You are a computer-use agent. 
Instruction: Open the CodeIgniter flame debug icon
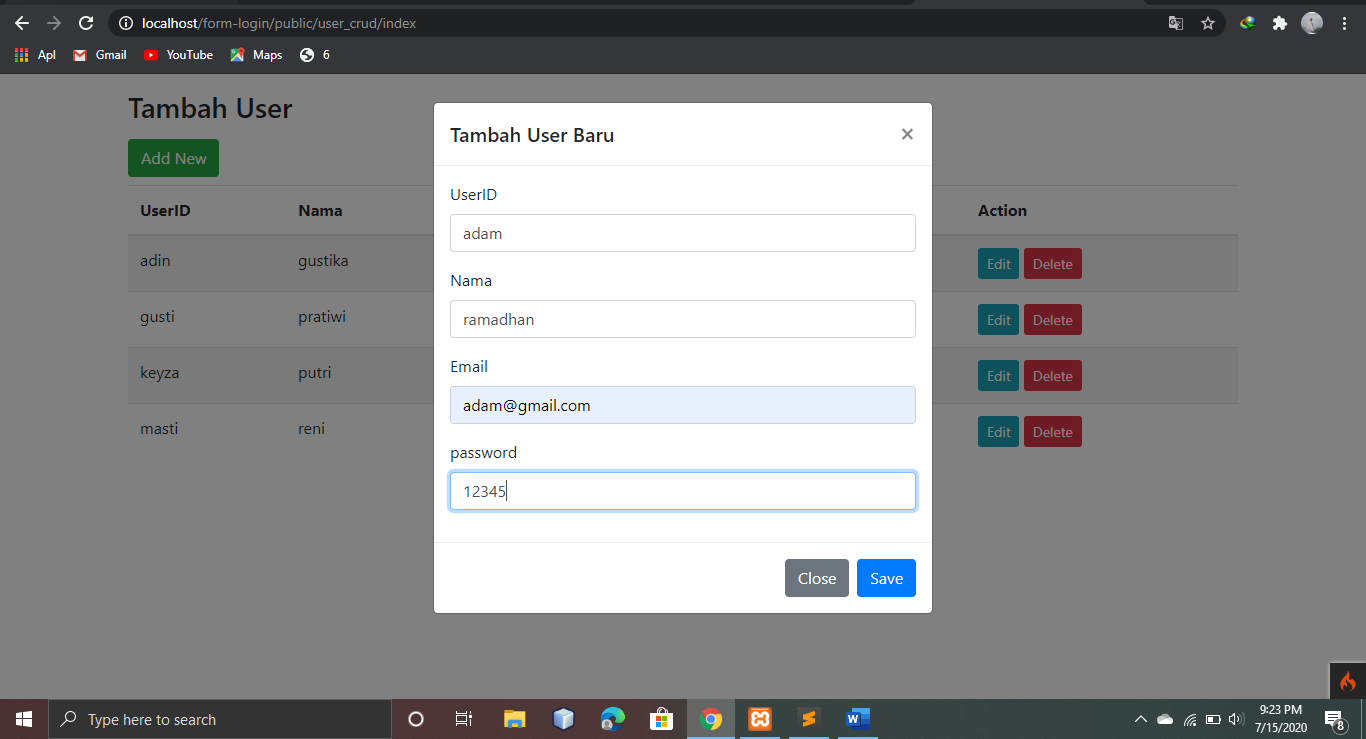click(1347, 681)
